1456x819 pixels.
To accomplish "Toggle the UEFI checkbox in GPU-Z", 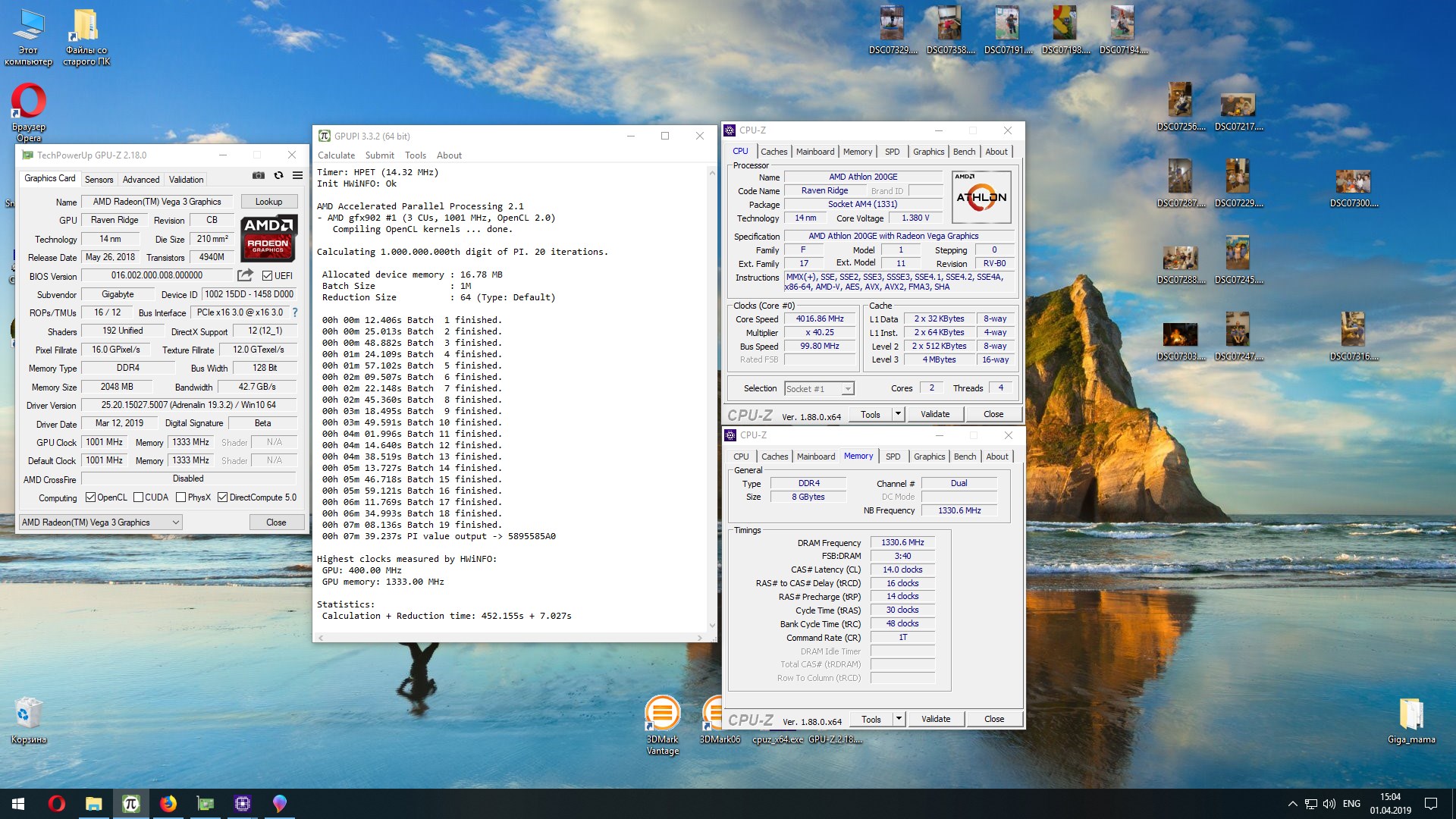I will [x=267, y=275].
